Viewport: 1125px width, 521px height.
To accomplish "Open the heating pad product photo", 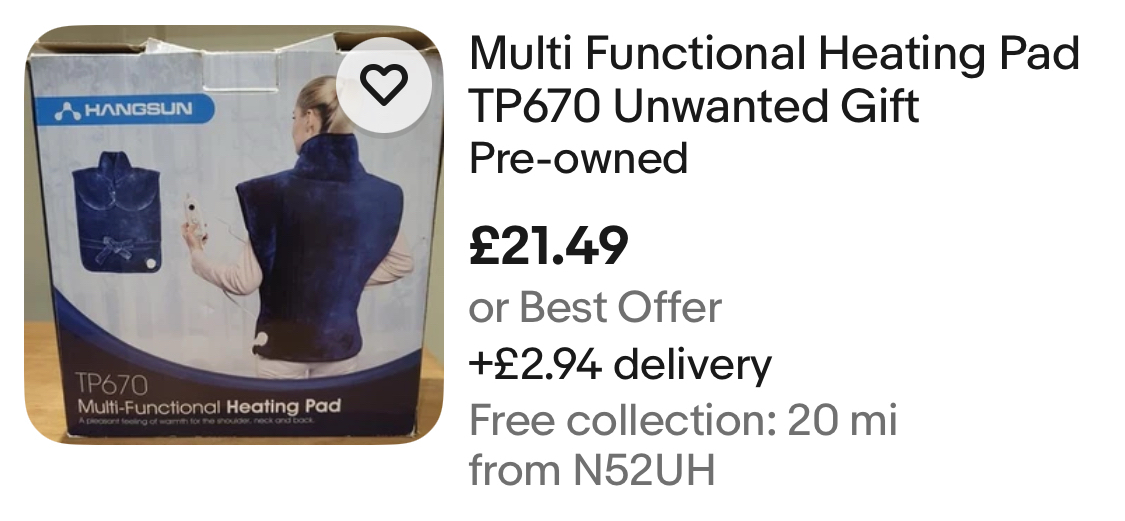I will pos(234,235).
